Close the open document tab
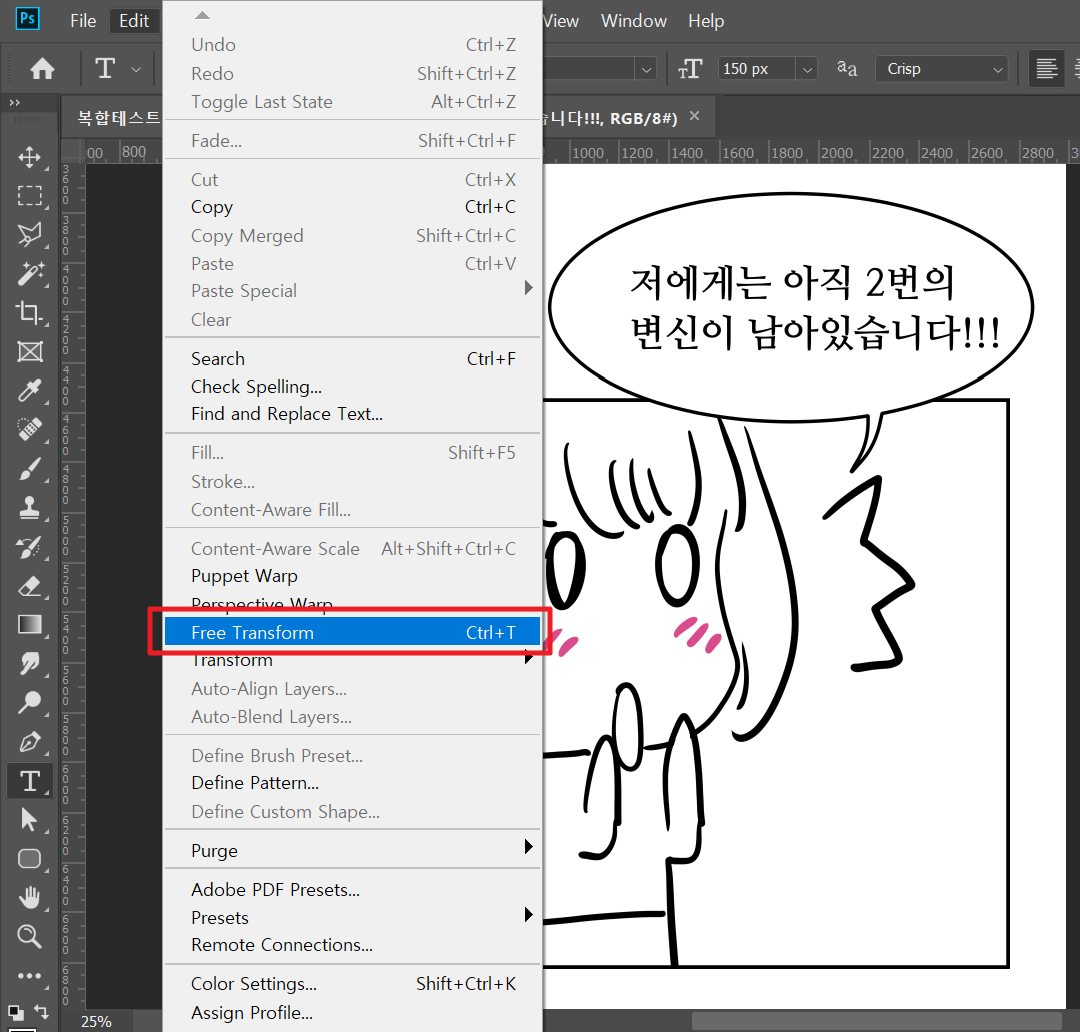This screenshot has width=1080, height=1032. click(x=695, y=117)
